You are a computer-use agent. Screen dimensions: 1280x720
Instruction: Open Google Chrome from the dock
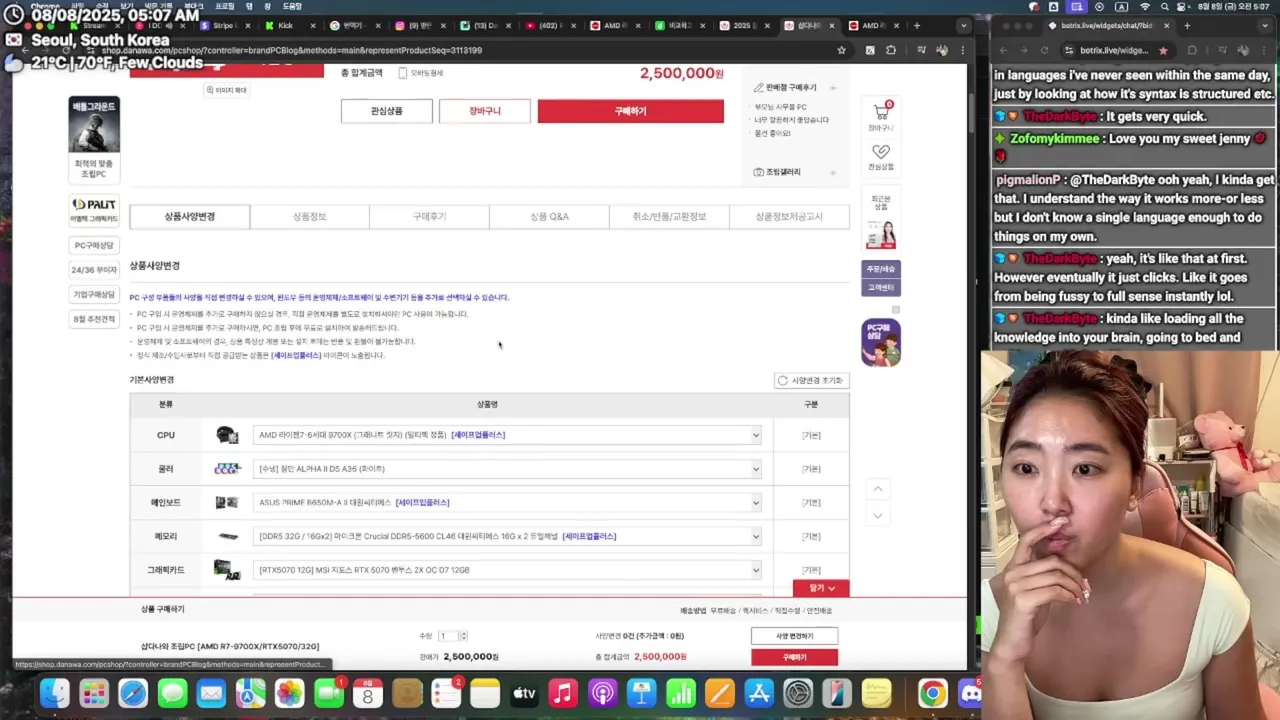coord(932,693)
